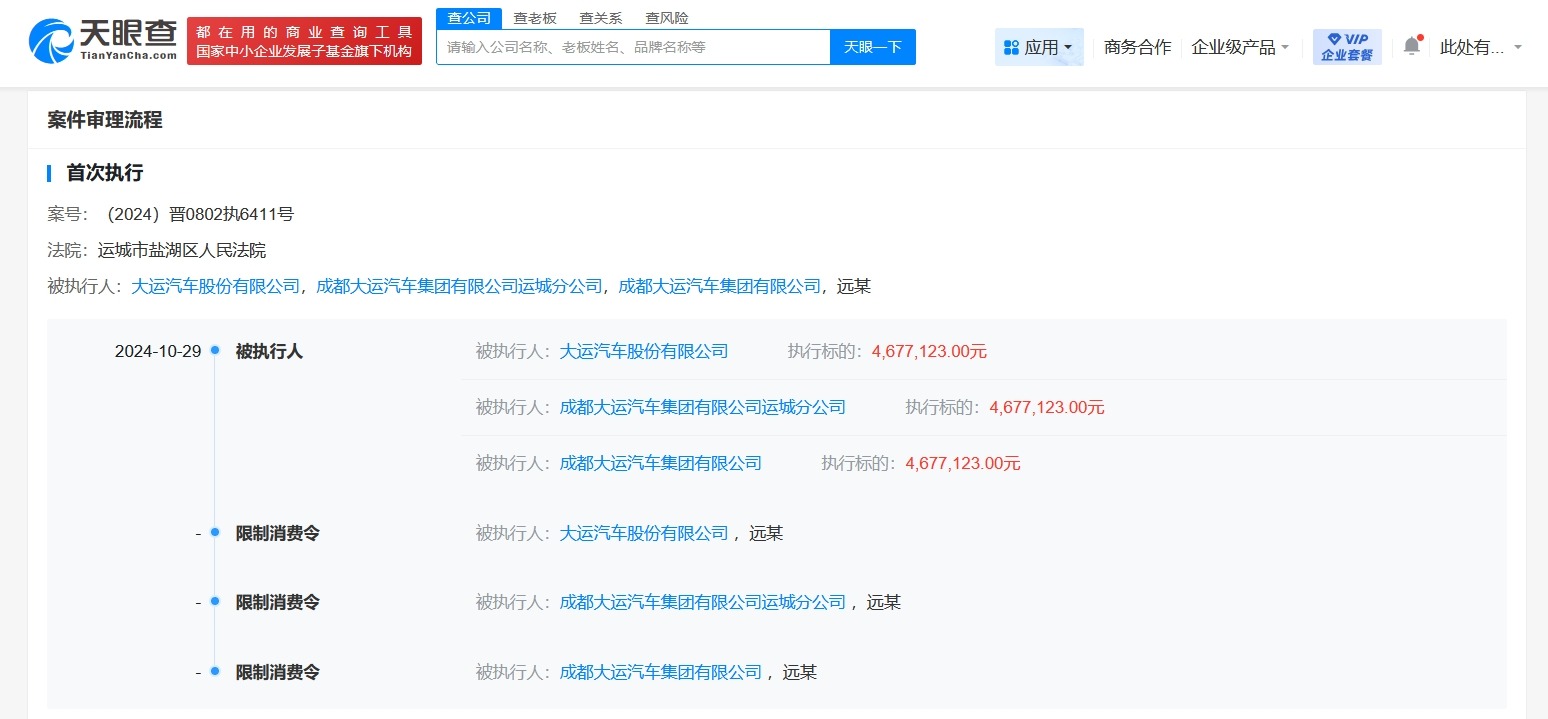
Task: Click the red promotional banner next to the logo
Action: [304, 40]
